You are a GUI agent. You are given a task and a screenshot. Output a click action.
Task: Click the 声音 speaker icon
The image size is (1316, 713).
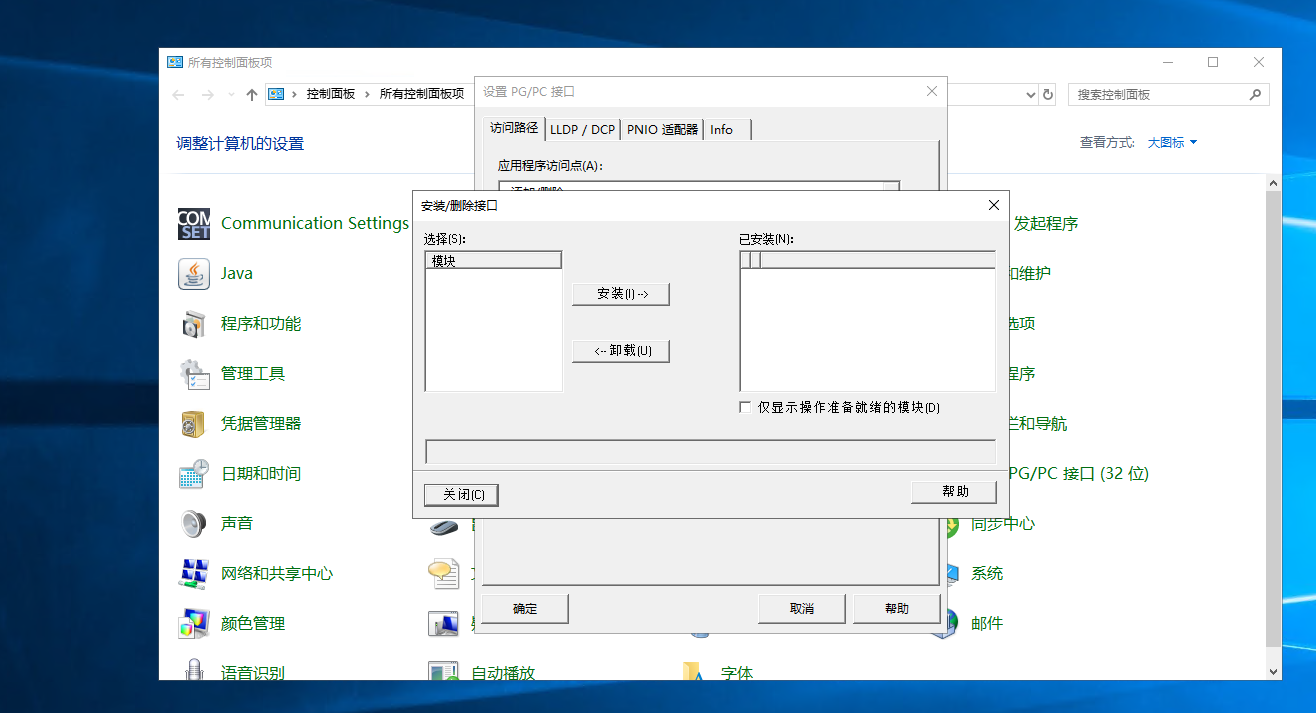[194, 524]
